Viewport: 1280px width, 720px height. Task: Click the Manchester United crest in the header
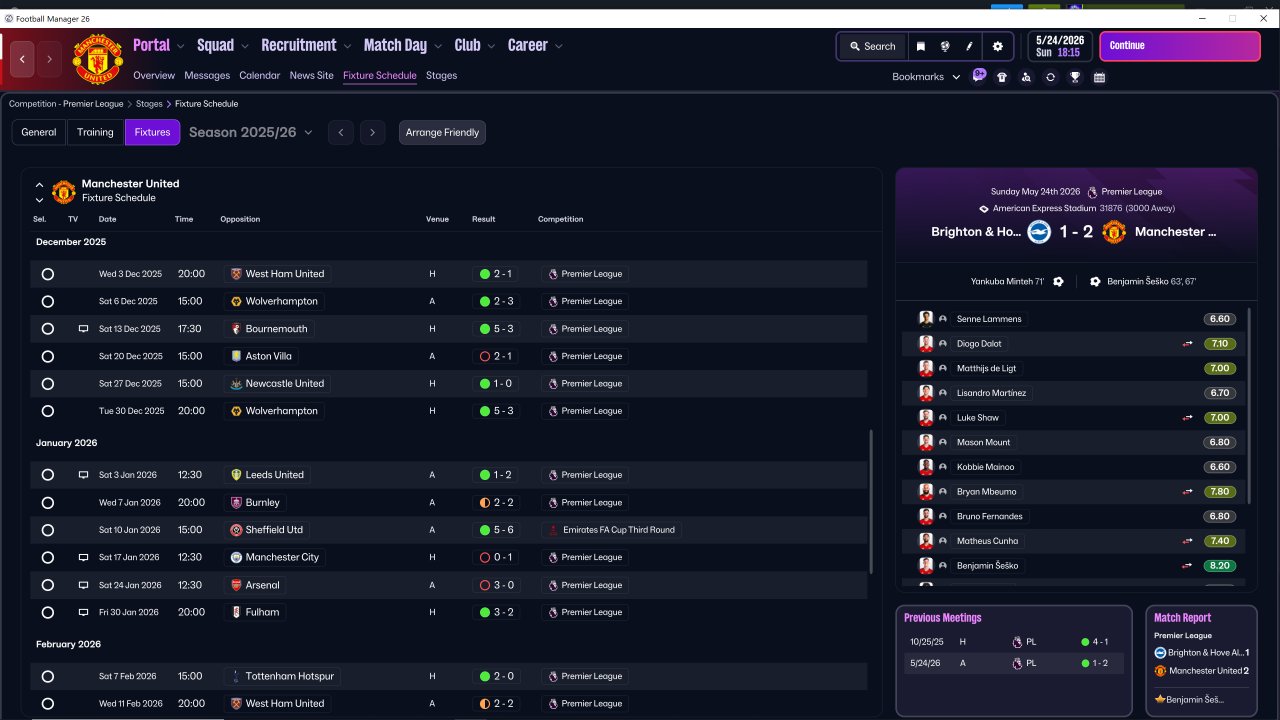(98, 59)
